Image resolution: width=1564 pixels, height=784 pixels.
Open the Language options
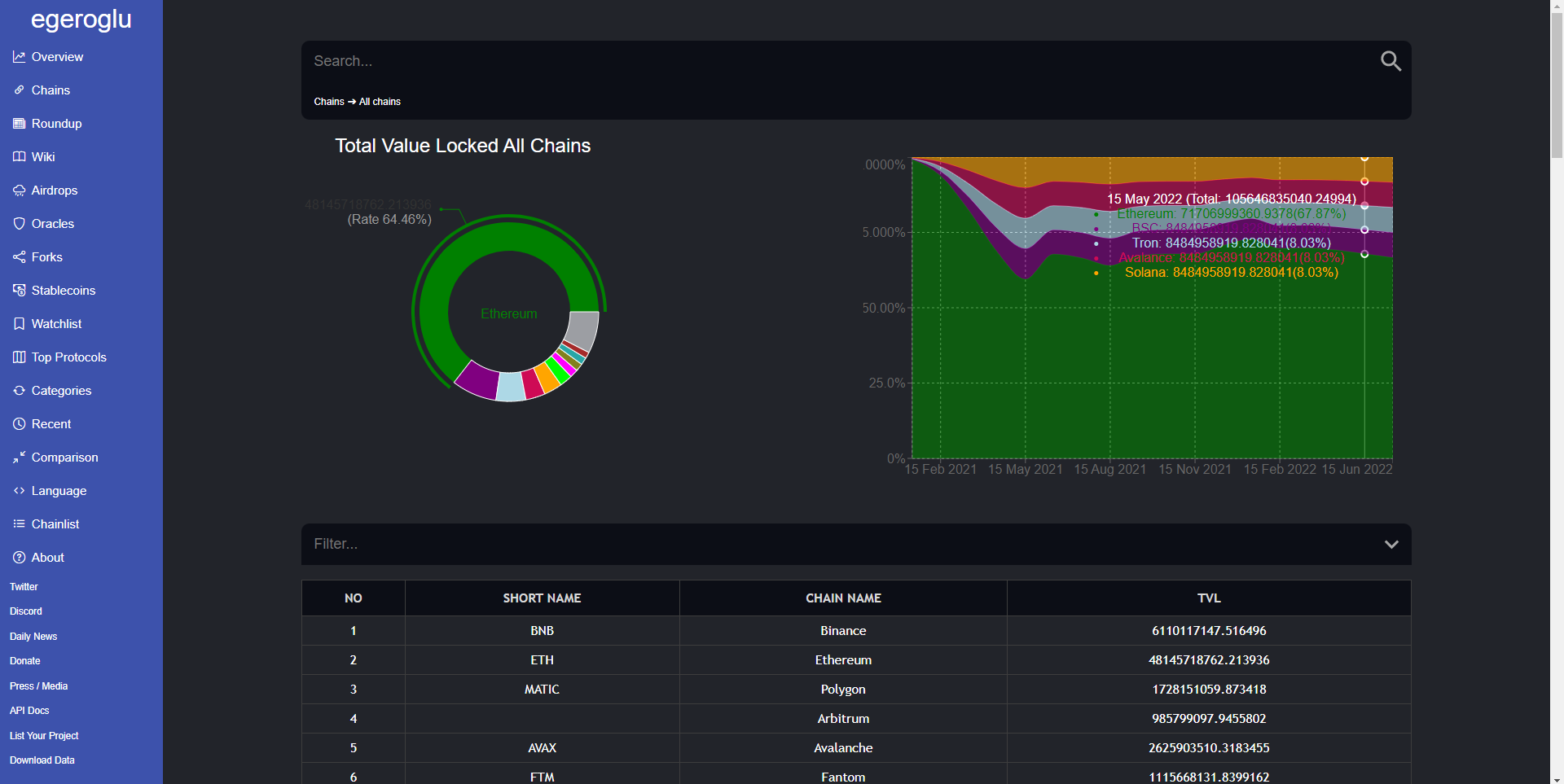[x=59, y=490]
